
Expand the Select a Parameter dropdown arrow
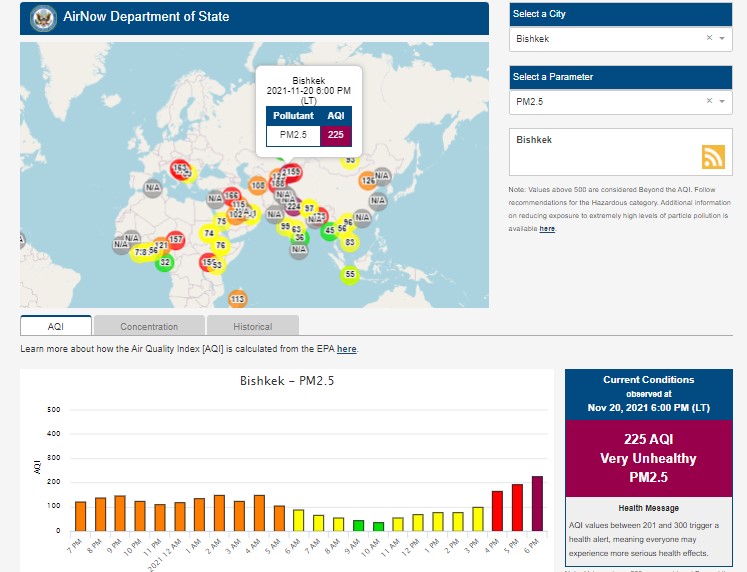point(723,101)
